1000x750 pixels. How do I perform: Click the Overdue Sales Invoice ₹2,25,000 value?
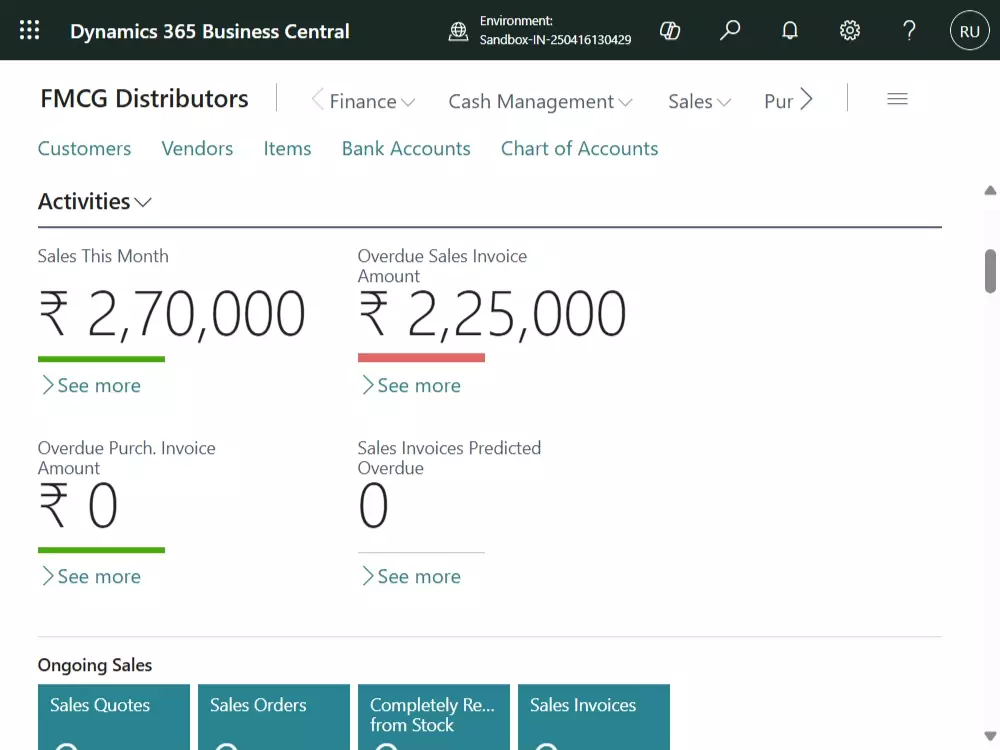pyautogui.click(x=492, y=313)
